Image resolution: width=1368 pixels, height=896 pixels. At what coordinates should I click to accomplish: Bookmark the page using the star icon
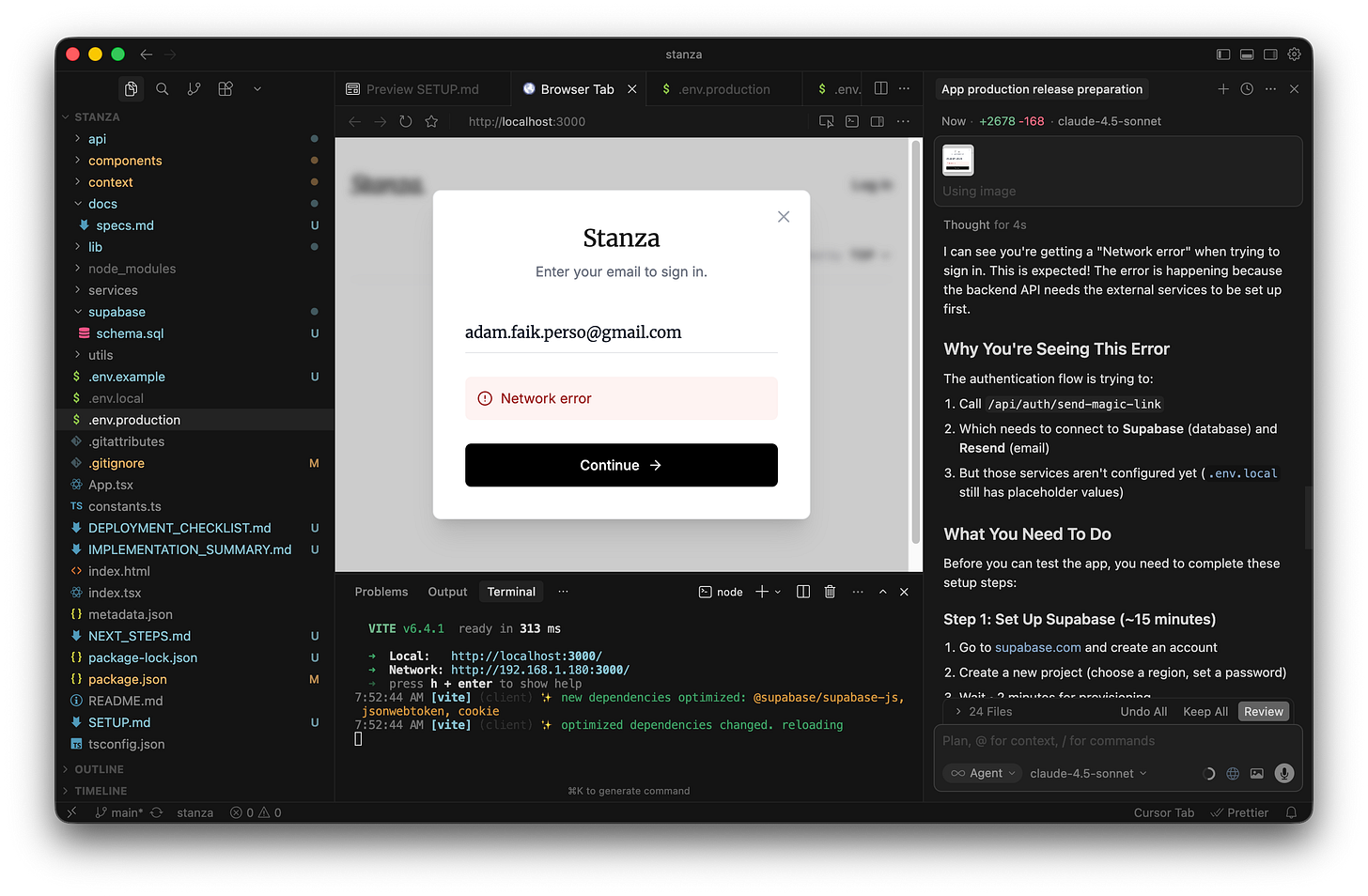coord(431,121)
